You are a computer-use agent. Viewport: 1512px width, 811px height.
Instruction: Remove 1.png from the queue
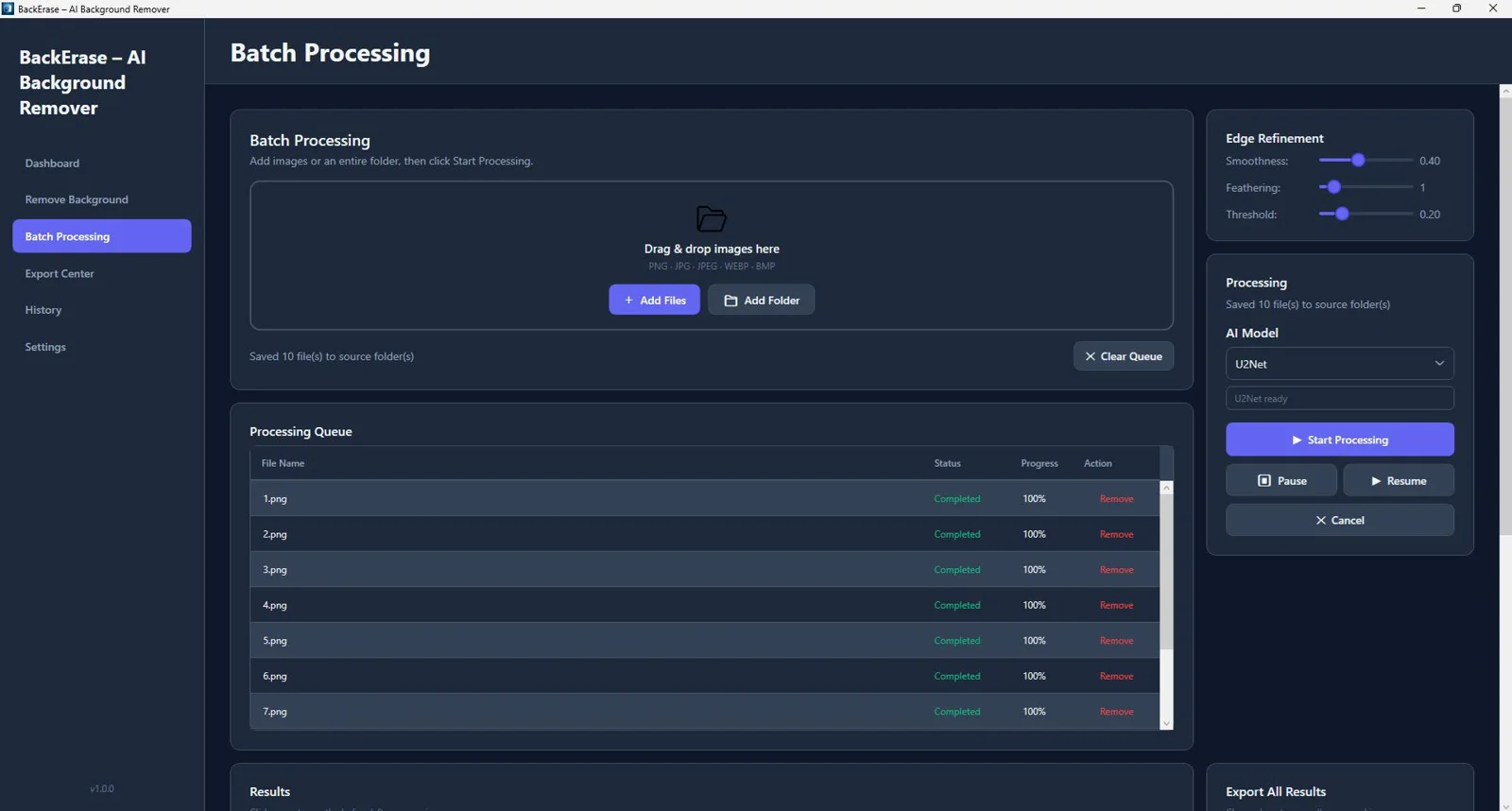(1116, 499)
